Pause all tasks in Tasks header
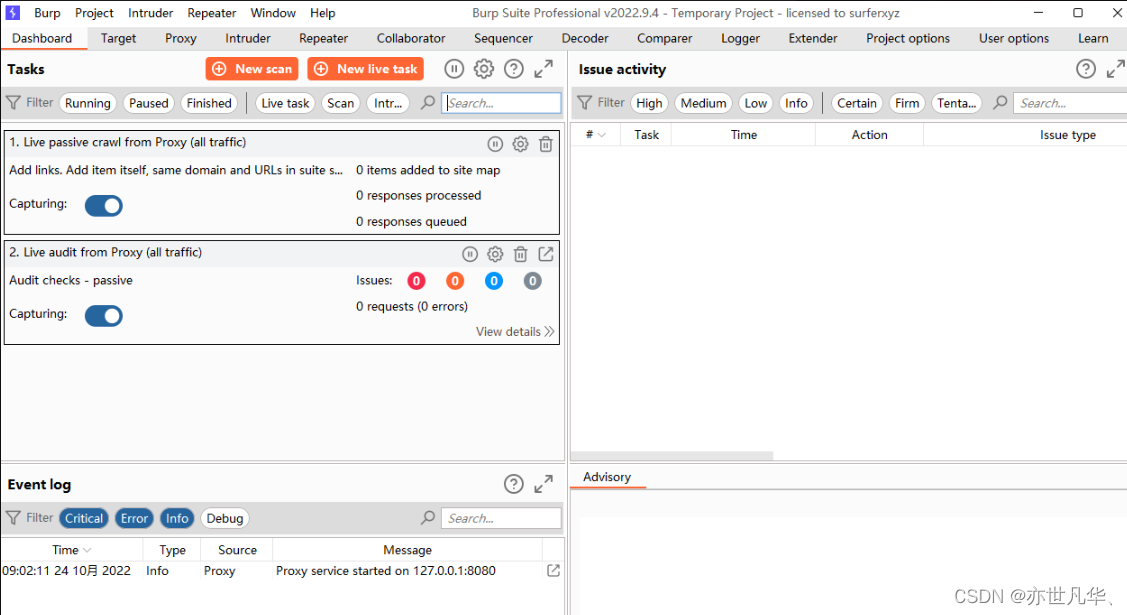The width and height of the screenshot is (1127, 615). pyautogui.click(x=454, y=69)
